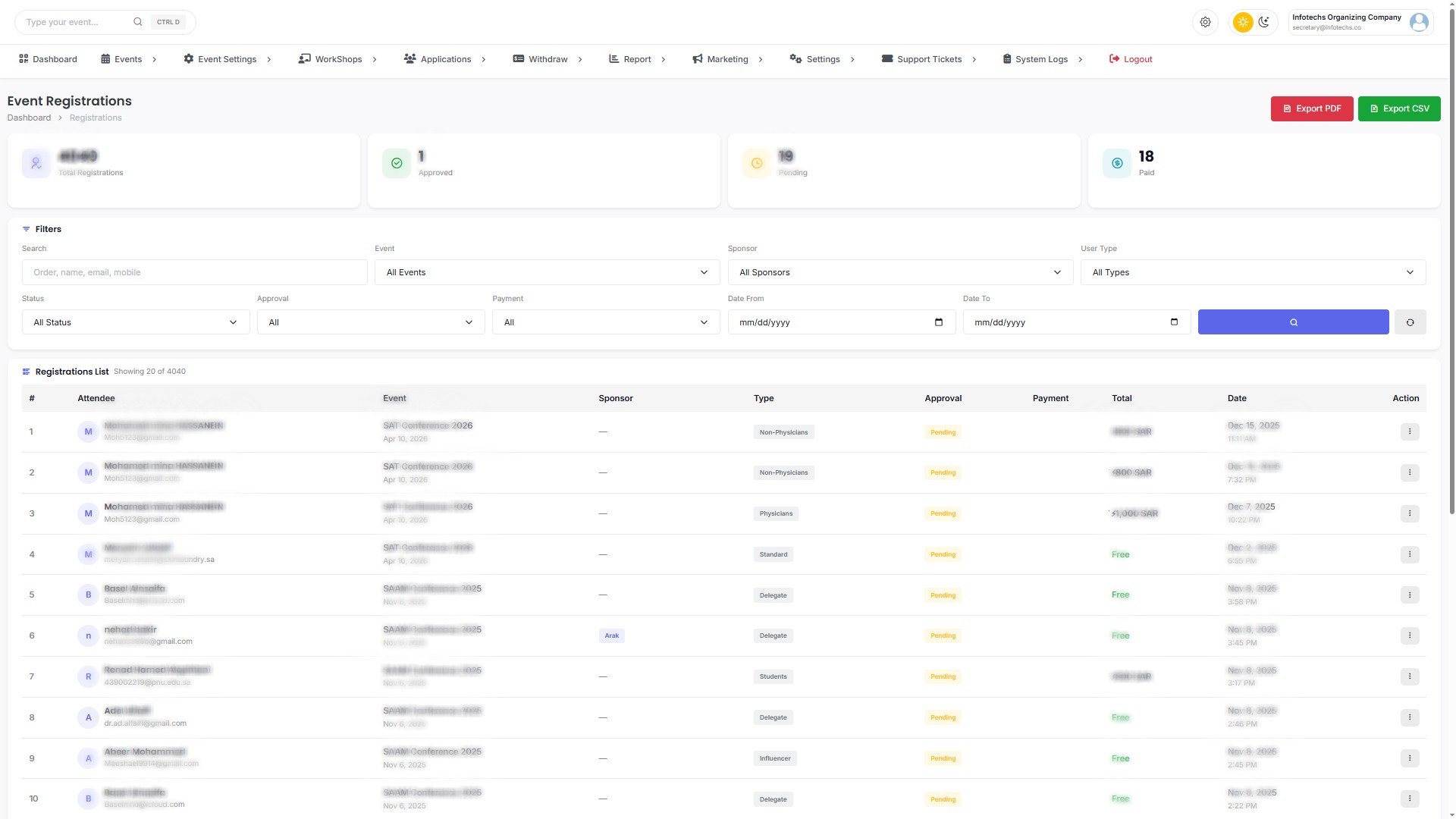Screen dimensions: 1456x819
Task: Click the Export PDF button
Action: pyautogui.click(x=1311, y=108)
